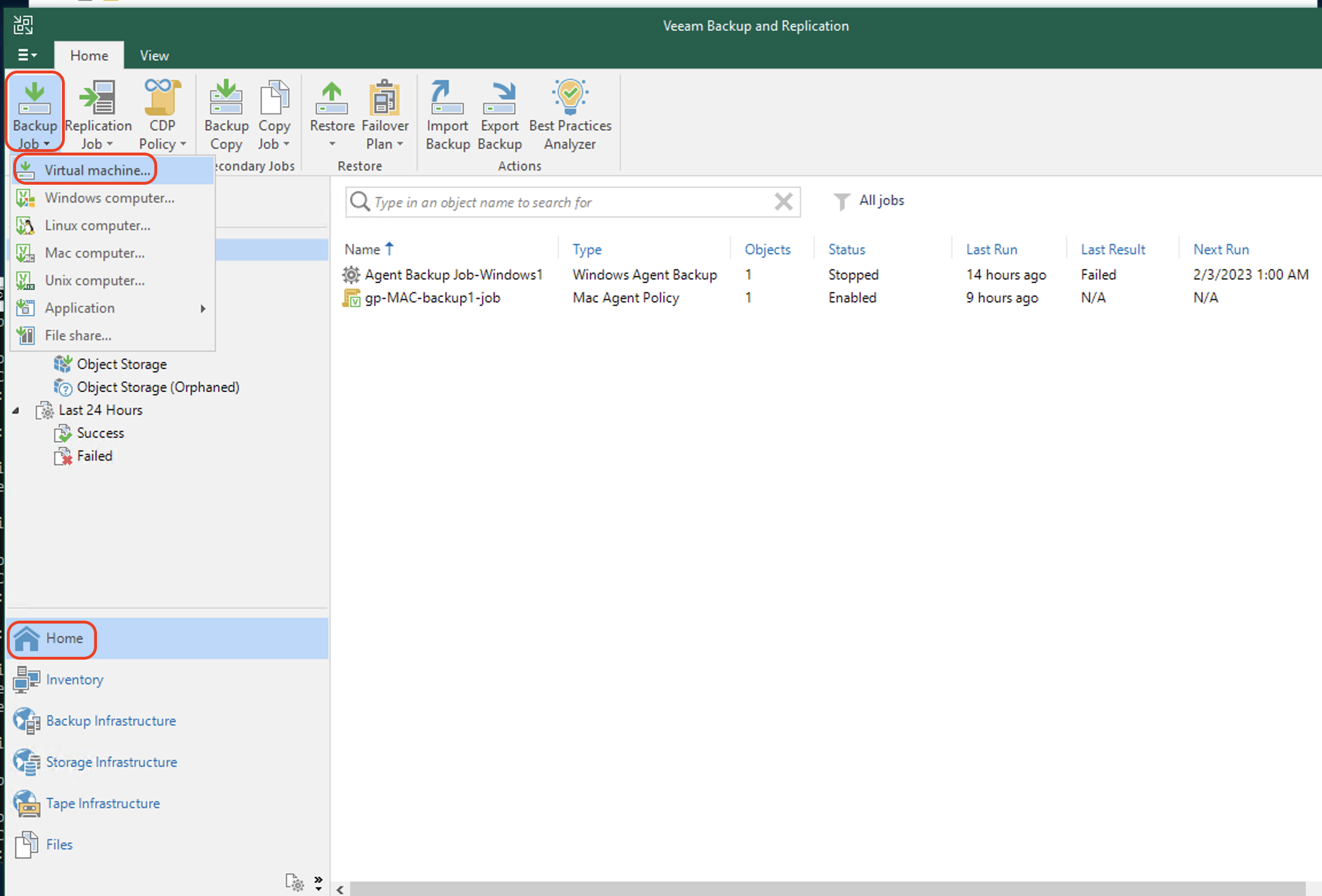Select Windows computer backup option
Screen dimensions: 1322x896
(109, 197)
